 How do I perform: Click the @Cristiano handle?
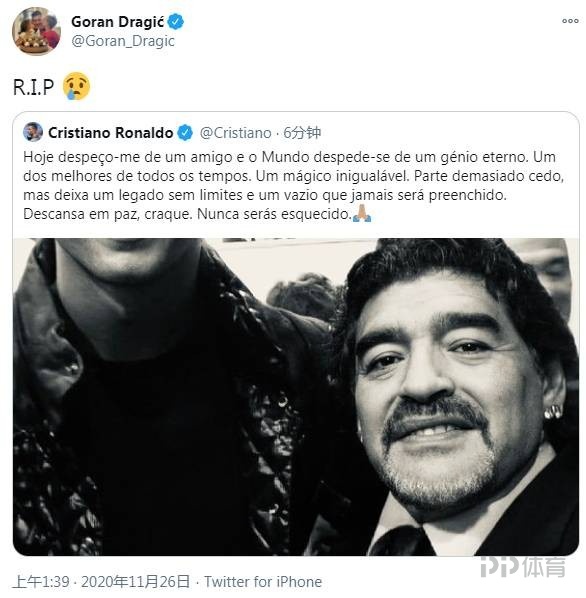click(x=236, y=133)
